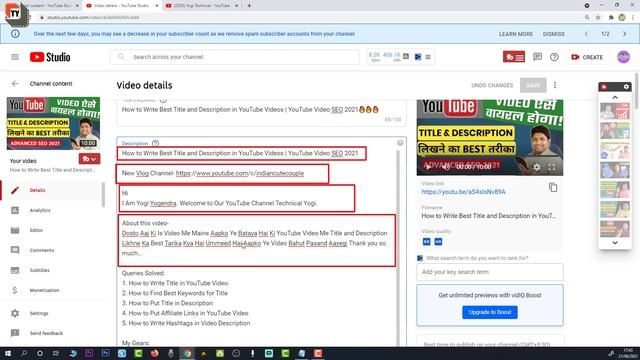Screen dimensions: 640x360
Task: Bookmark this page star icon
Action: [598, 18]
